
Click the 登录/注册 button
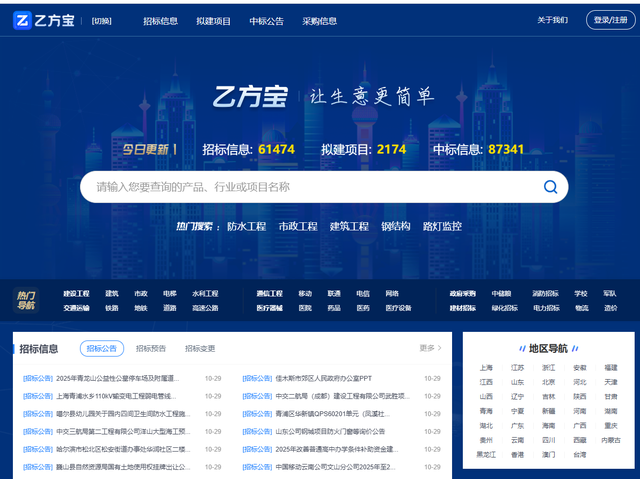[611, 20]
